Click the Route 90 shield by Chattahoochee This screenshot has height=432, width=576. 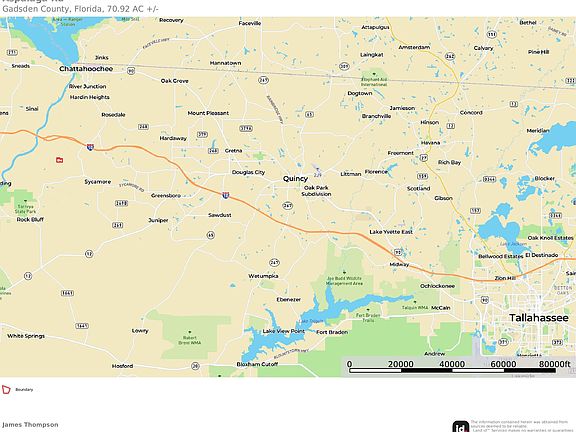pos(131,71)
